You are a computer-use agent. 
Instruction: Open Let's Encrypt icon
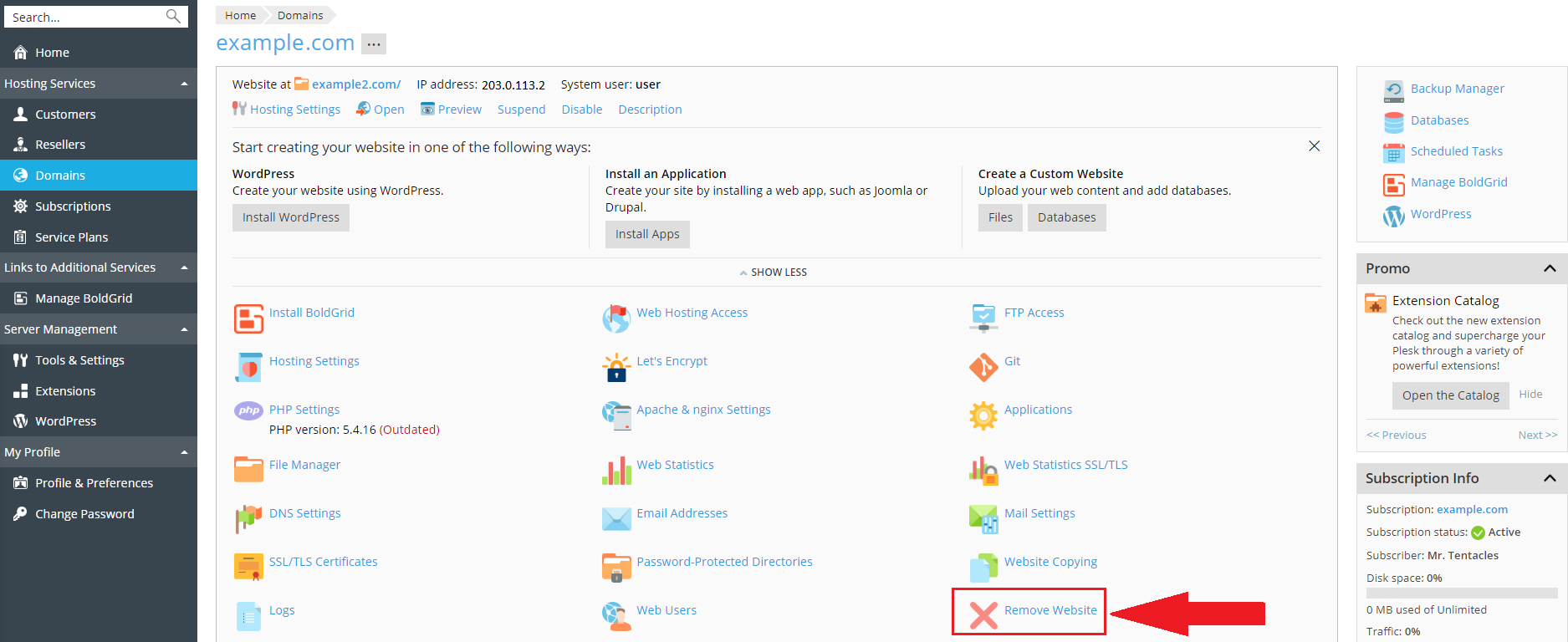(x=616, y=367)
